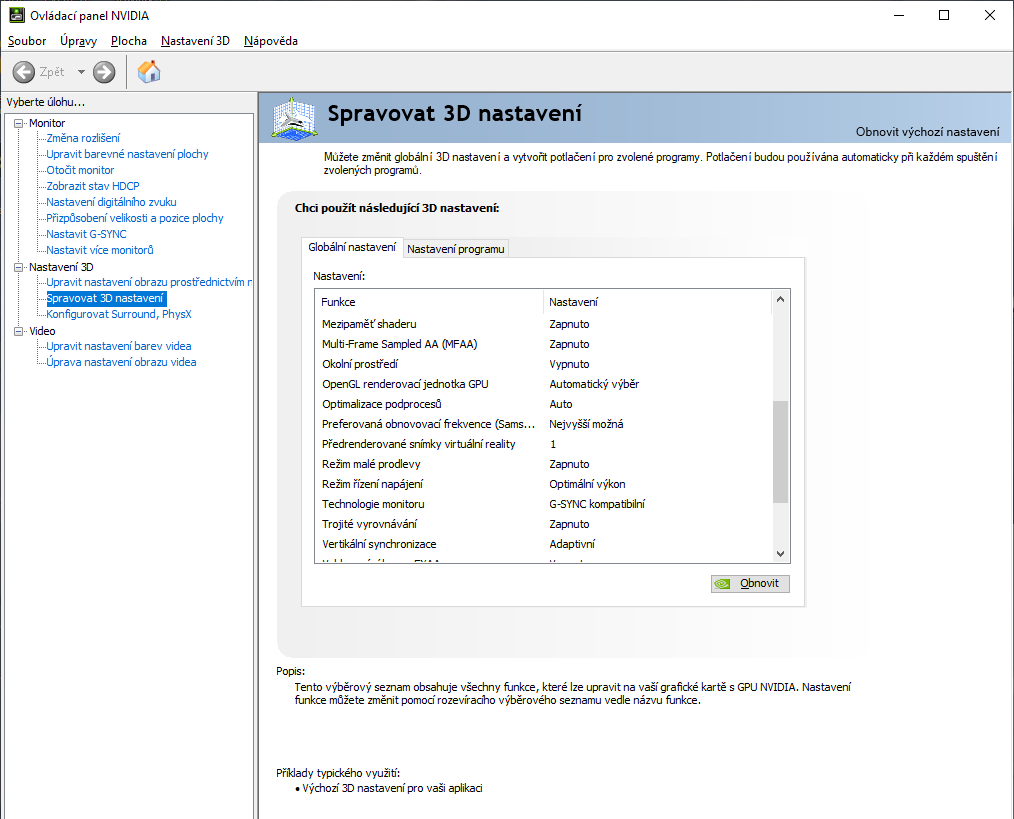Open Upravit nastavení barev videa
The image size is (1014, 819).
click(119, 346)
